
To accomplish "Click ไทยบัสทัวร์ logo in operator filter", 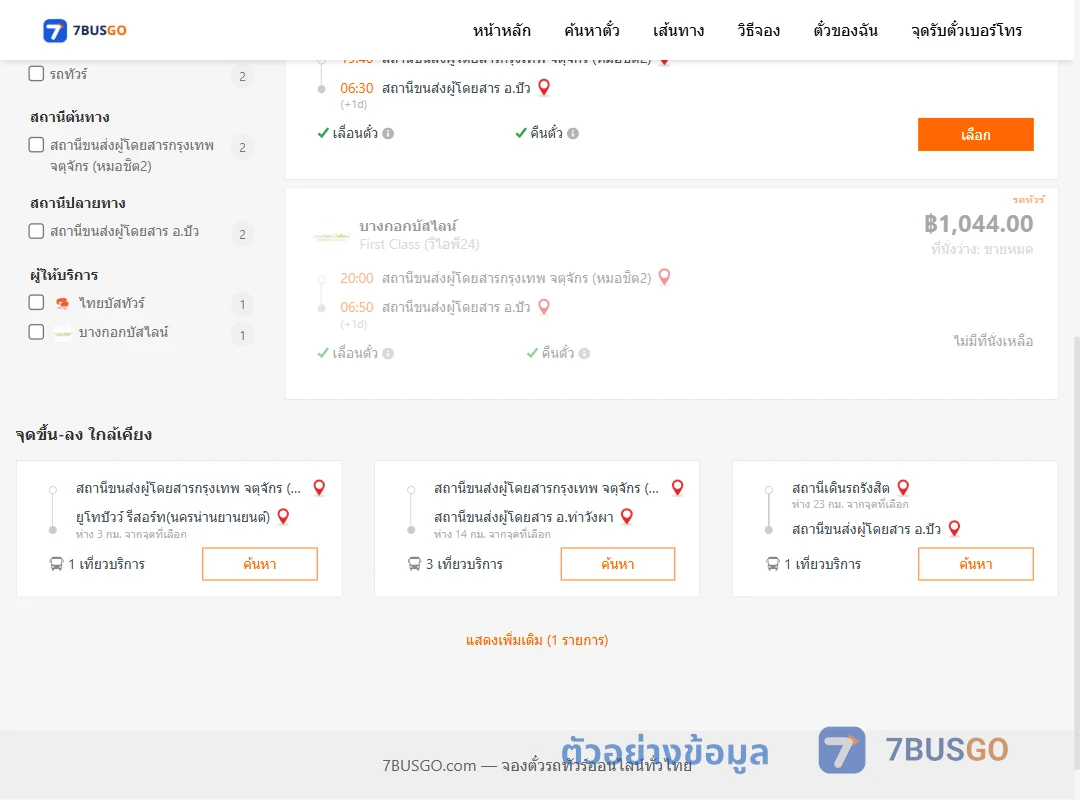I will pos(63,303).
